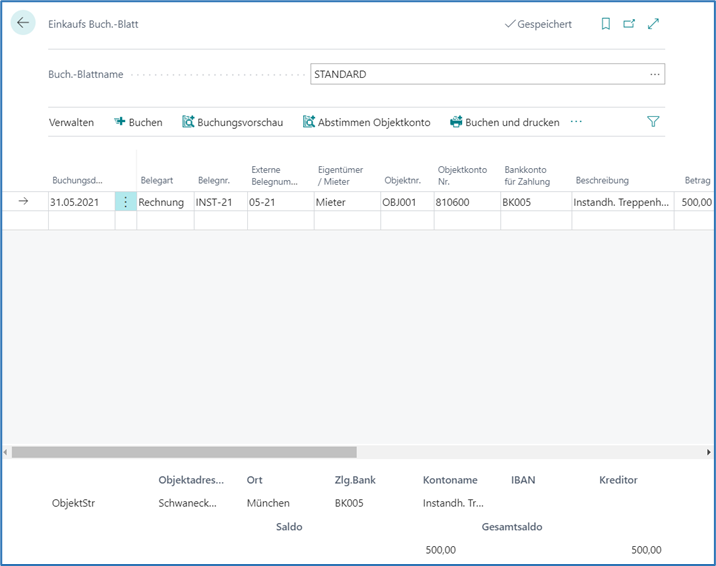
Task: Open Buchungsvorschau posting preview
Action: click(x=233, y=122)
